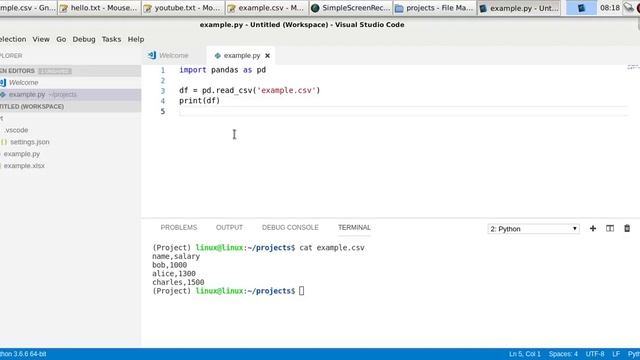Add a new terminal with plus icon

[593, 229]
